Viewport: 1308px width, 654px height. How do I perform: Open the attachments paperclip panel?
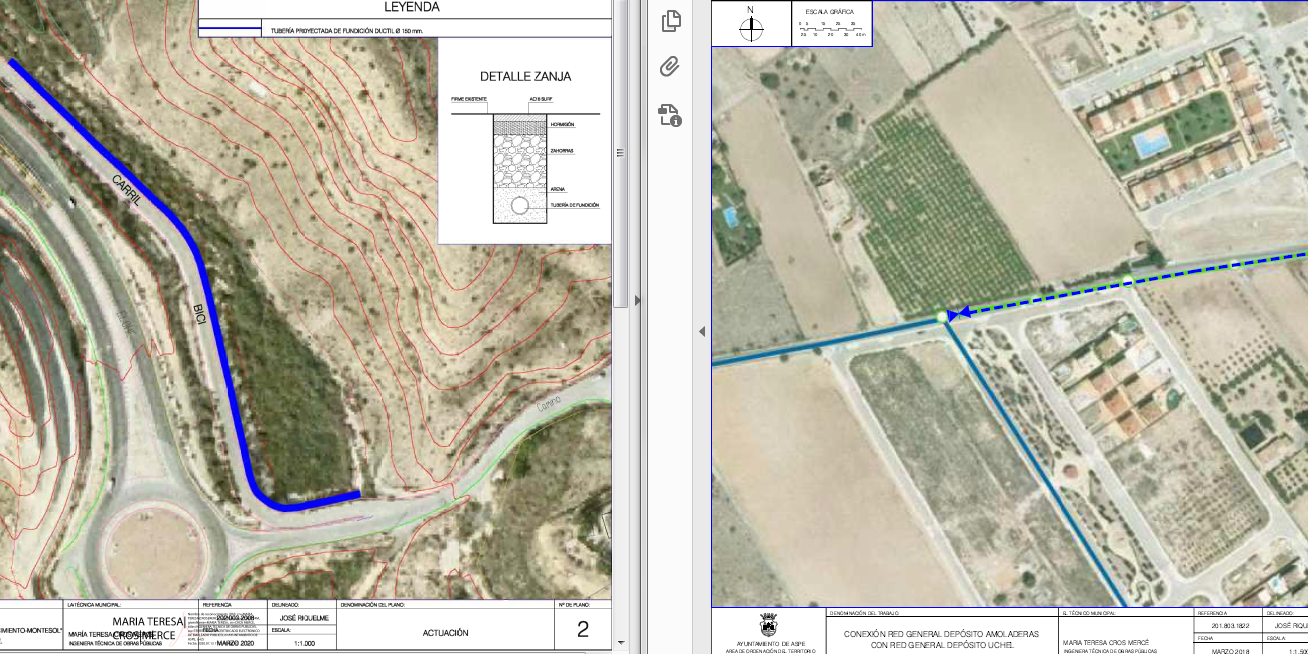pos(670,67)
